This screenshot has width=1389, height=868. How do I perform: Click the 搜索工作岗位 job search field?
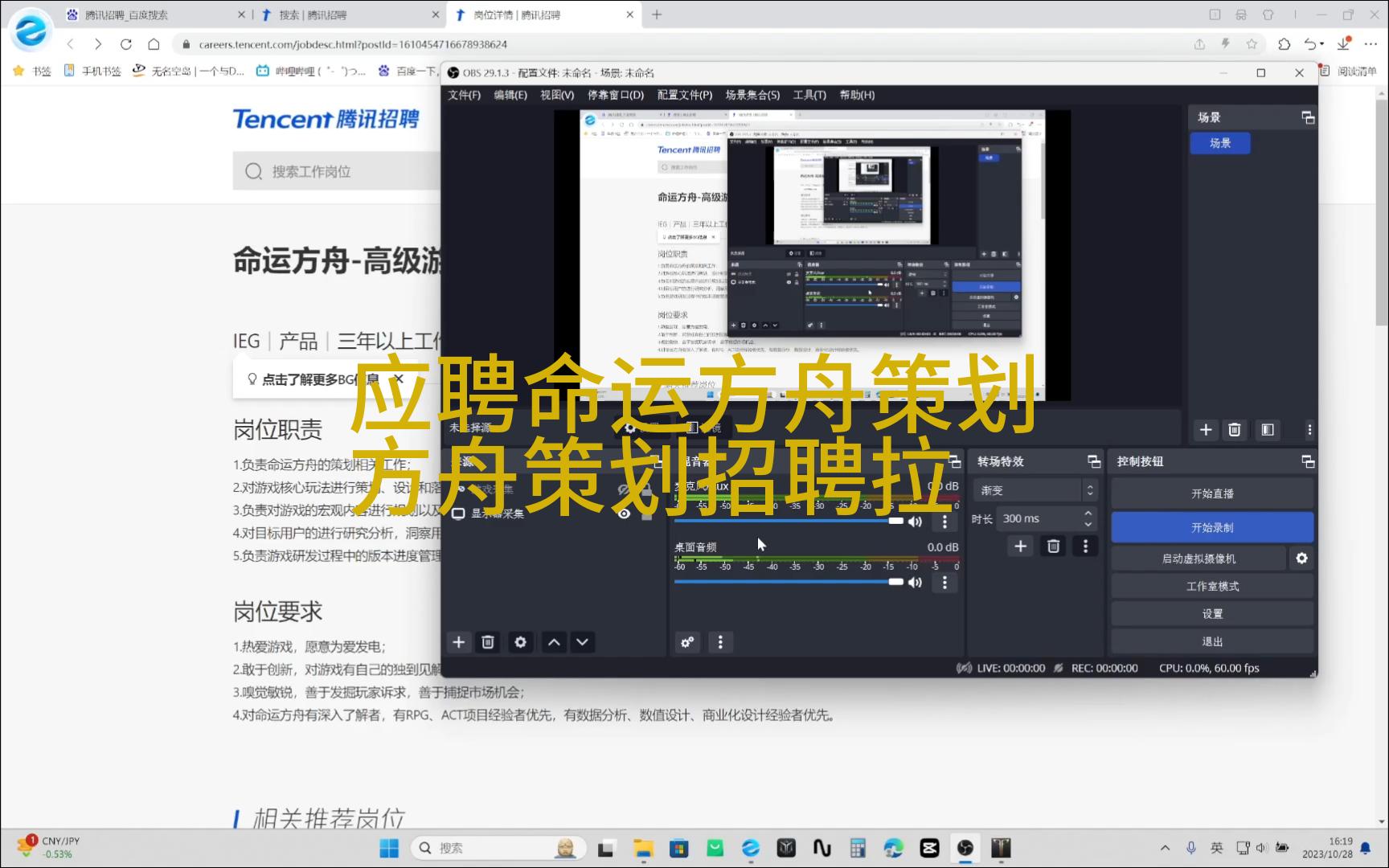pyautogui.click(x=338, y=171)
